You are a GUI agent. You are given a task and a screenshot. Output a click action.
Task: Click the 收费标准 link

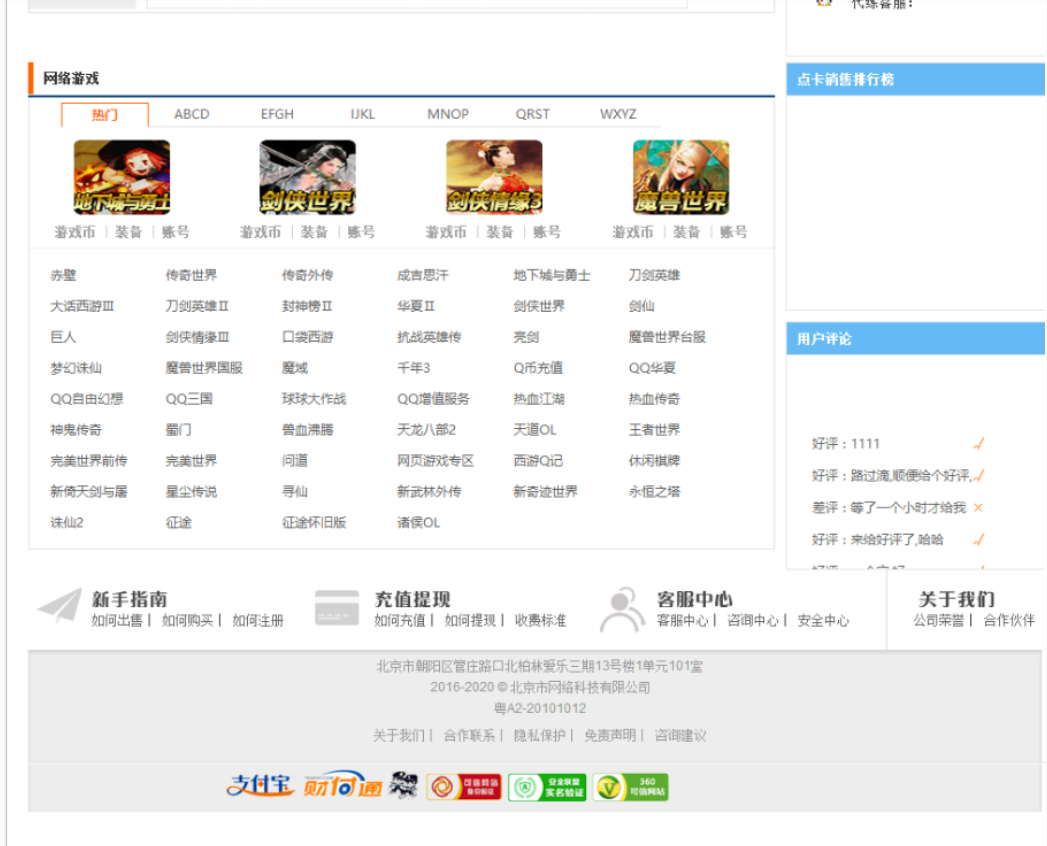pyautogui.click(x=540, y=620)
